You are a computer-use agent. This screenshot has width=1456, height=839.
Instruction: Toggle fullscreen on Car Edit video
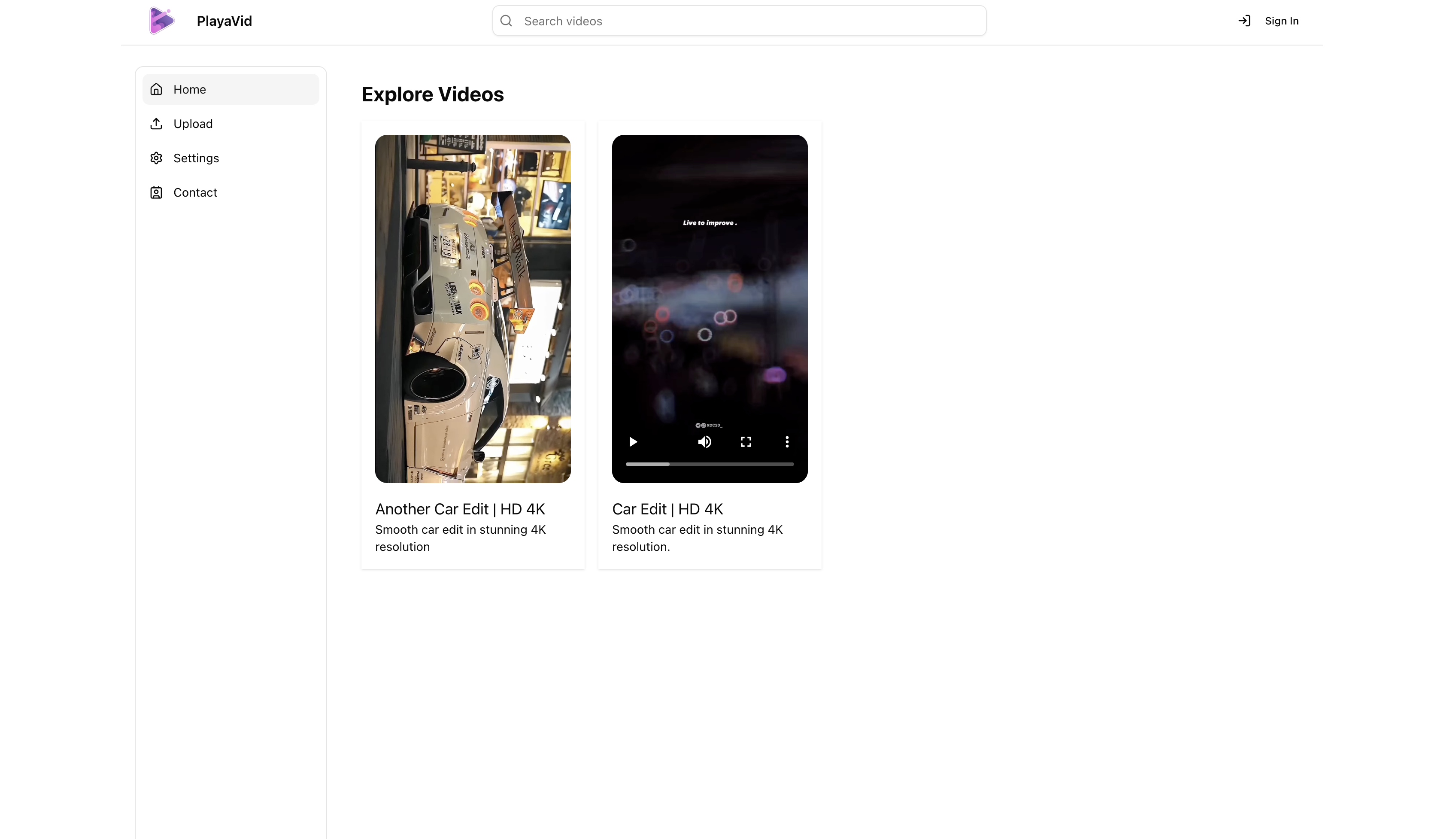click(746, 442)
